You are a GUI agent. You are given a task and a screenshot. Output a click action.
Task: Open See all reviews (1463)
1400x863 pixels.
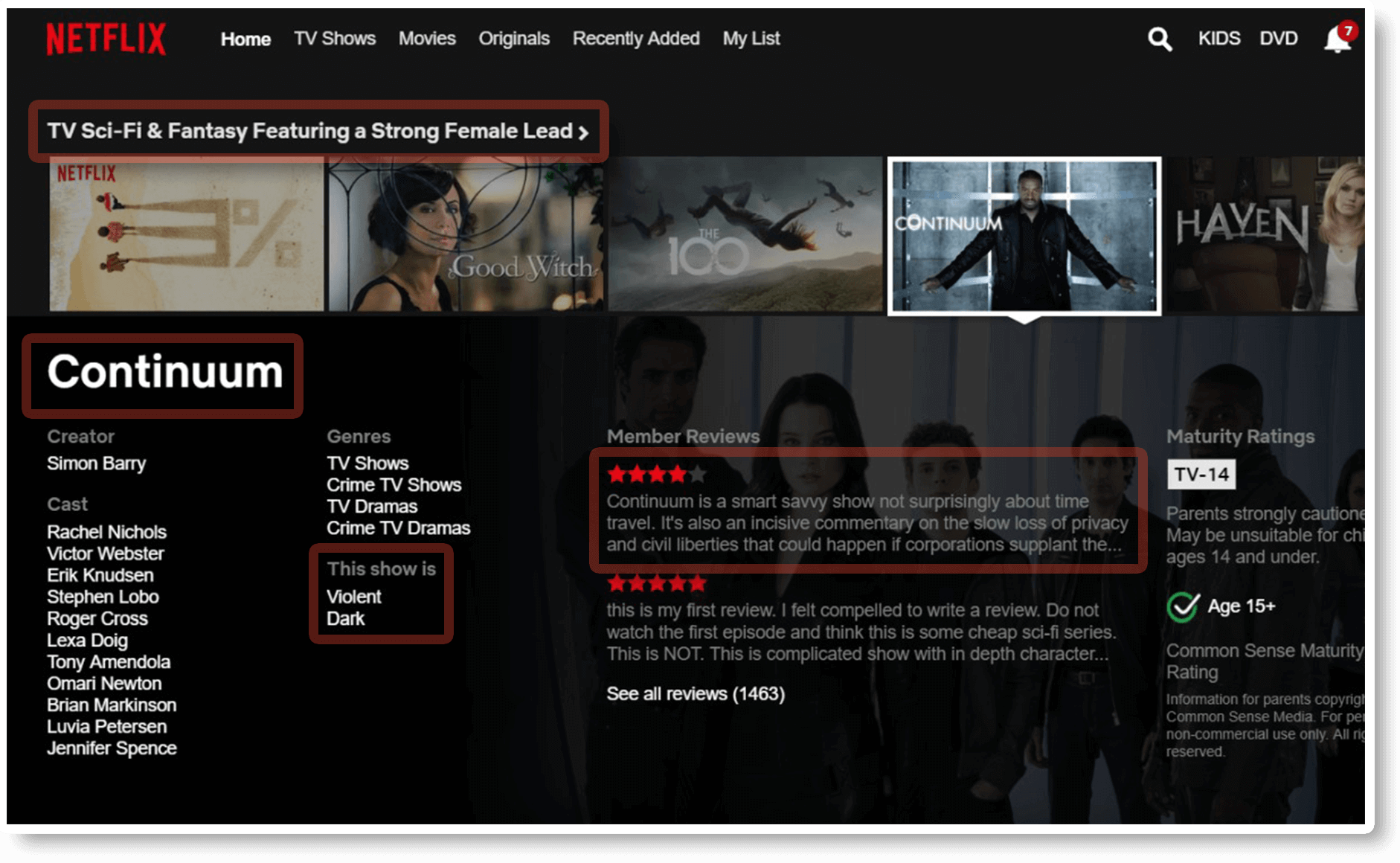(696, 693)
